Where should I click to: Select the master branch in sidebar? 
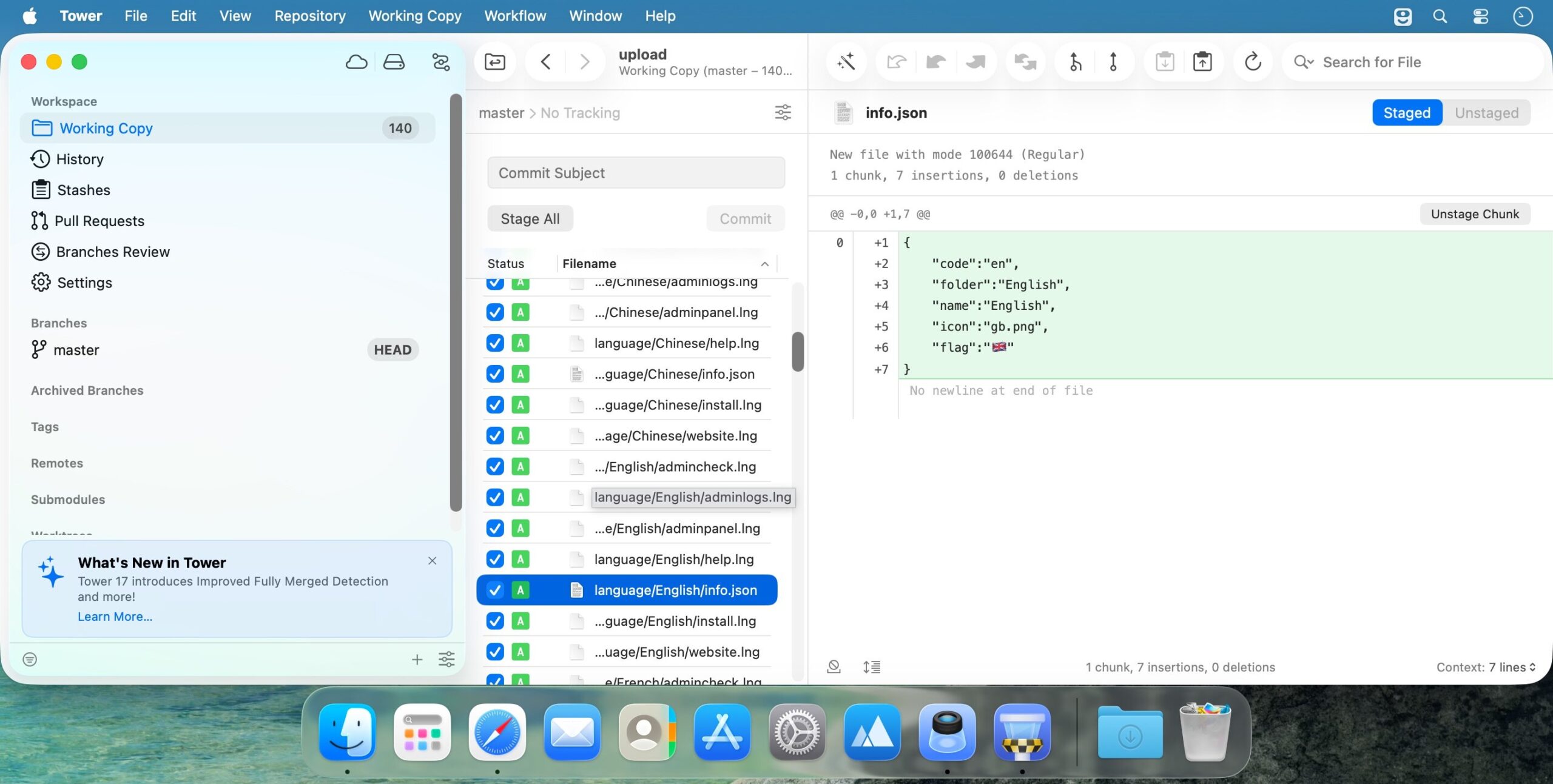[227, 350]
